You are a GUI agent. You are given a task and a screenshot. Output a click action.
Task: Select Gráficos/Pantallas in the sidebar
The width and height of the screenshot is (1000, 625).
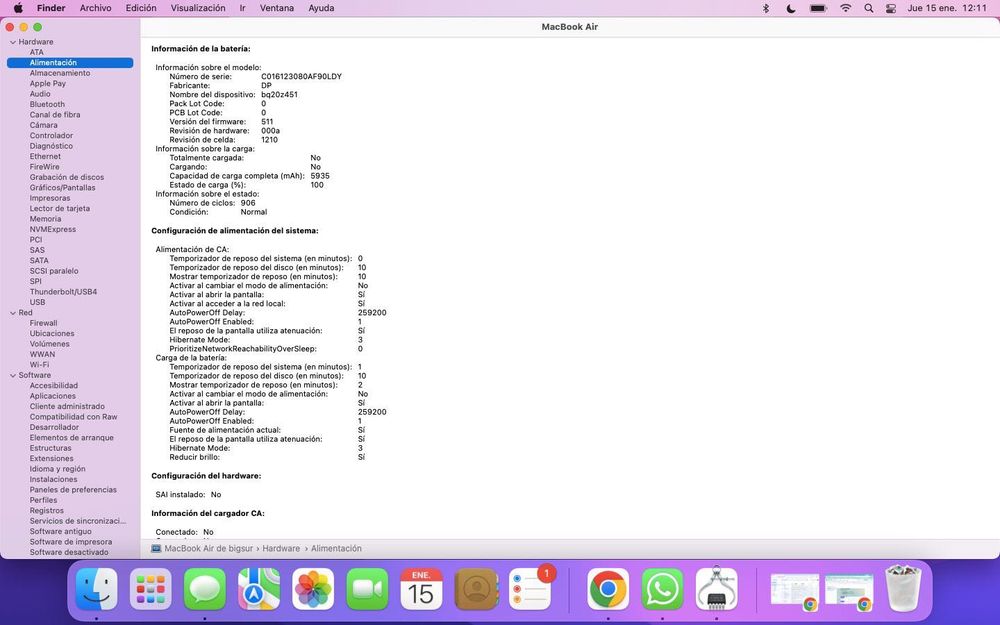(62, 188)
